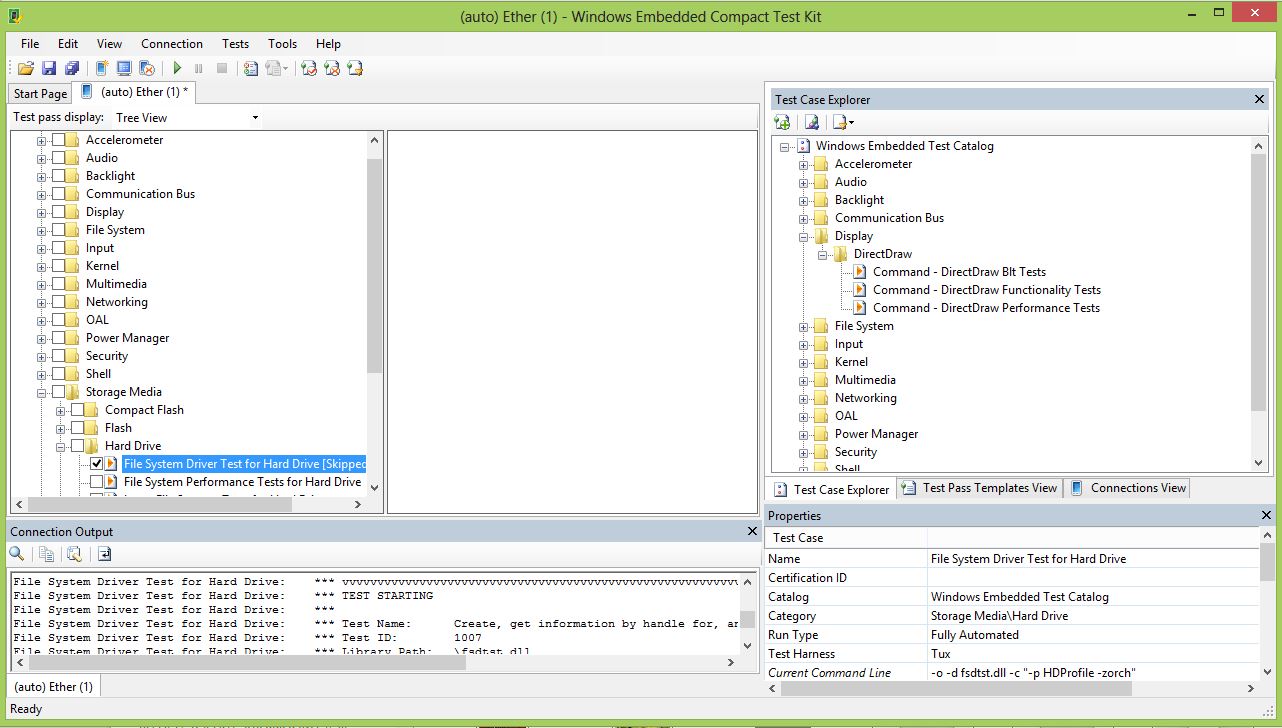
Task: Collapse the Hard Drive node in test pass tree
Action: click(x=61, y=446)
